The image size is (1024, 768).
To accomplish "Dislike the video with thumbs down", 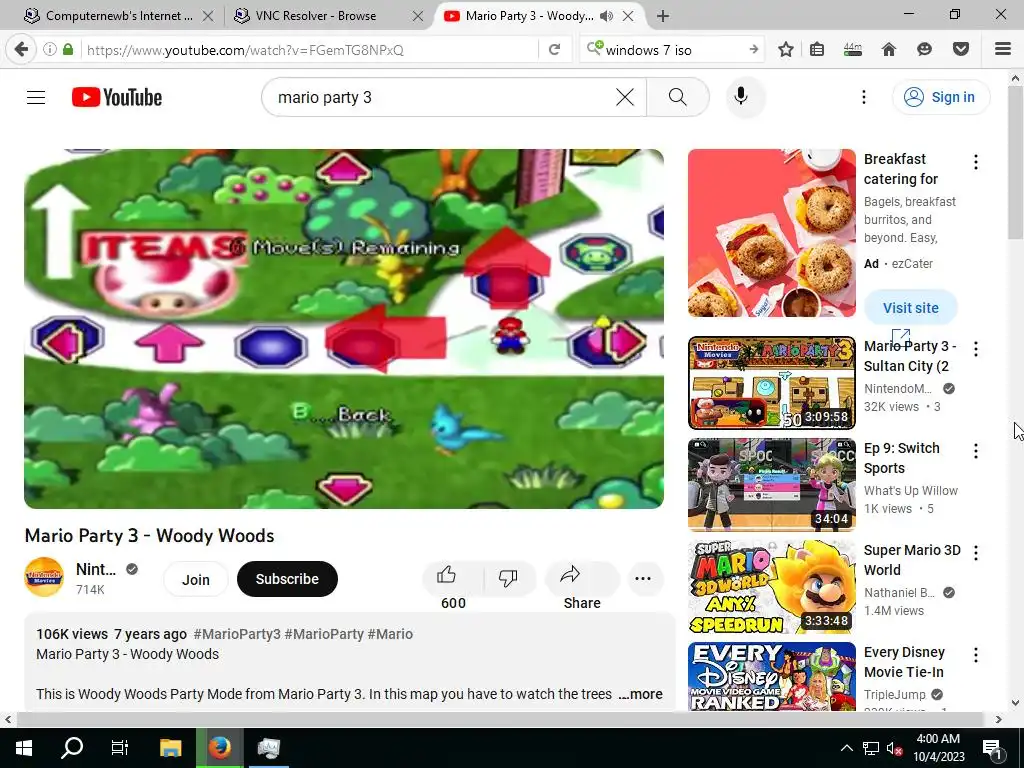I will pyautogui.click(x=508, y=577).
